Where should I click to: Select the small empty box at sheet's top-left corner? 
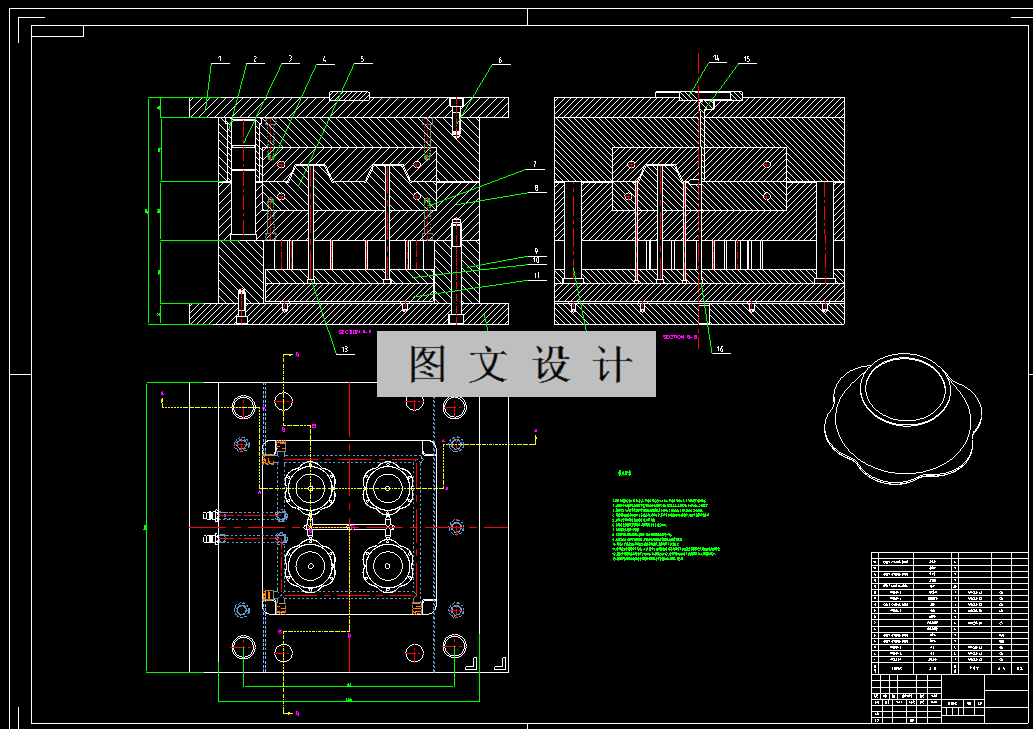pos(57,32)
